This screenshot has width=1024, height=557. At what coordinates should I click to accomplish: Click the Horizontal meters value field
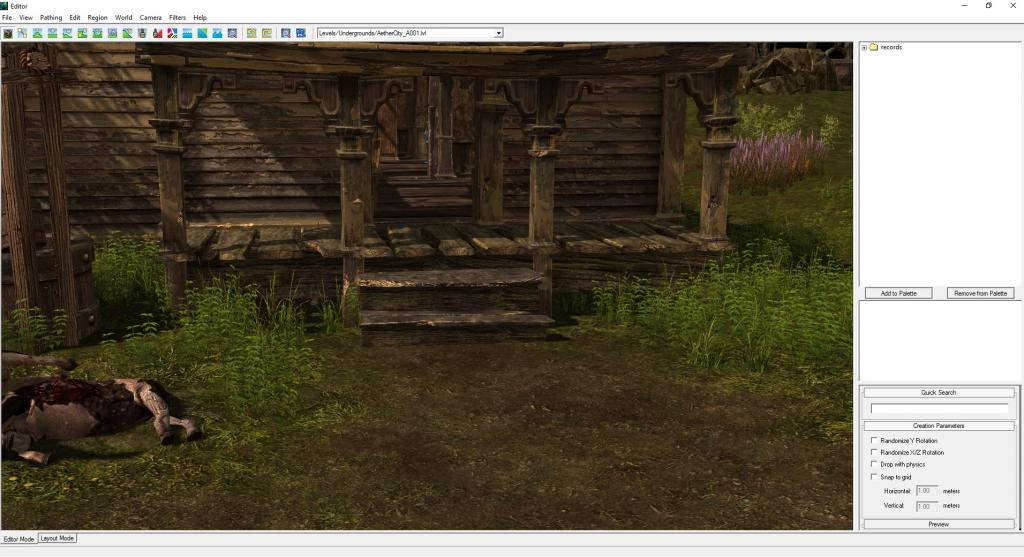pyautogui.click(x=927, y=490)
